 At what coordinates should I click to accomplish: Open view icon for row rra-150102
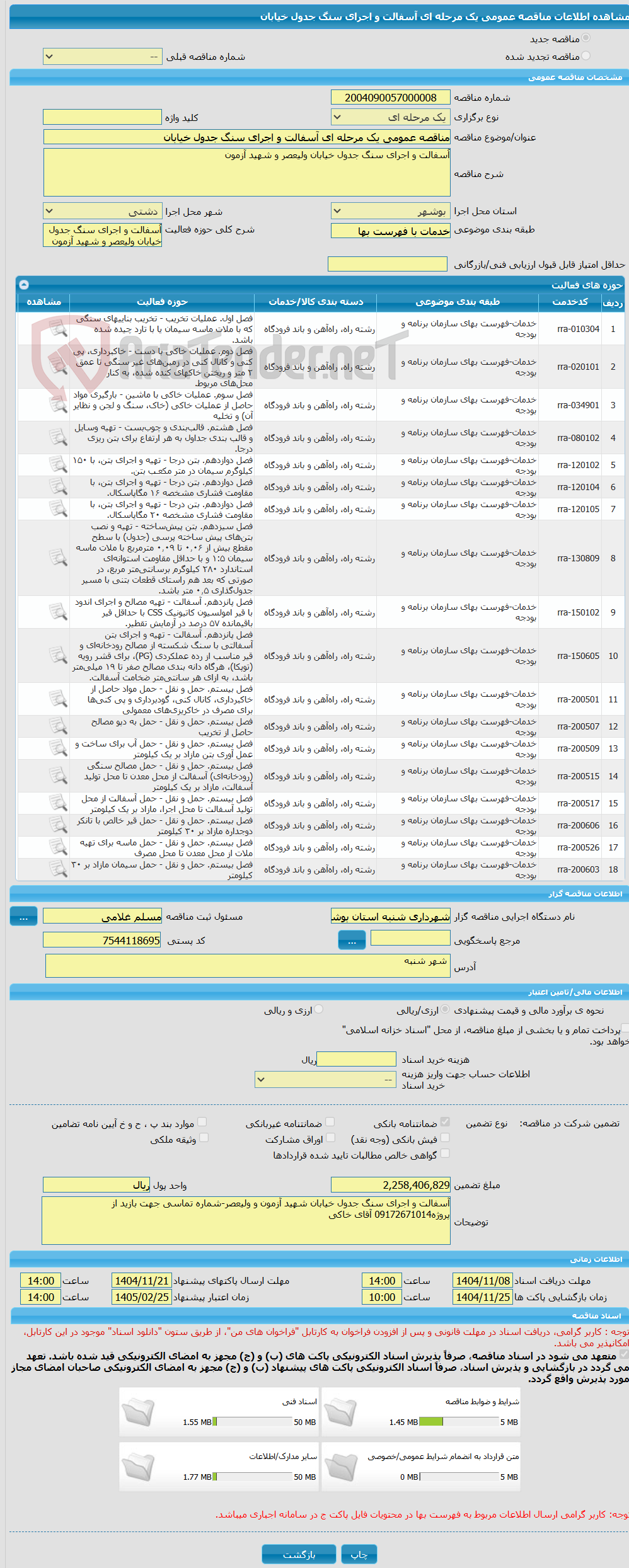click(59, 612)
